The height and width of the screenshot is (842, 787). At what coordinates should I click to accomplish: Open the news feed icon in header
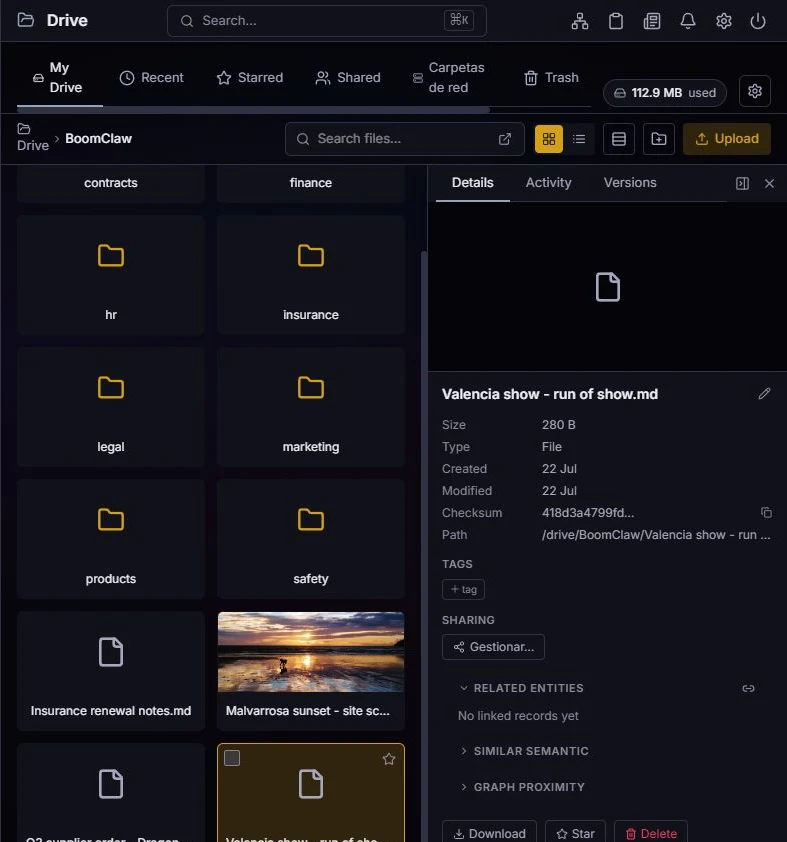click(x=652, y=21)
